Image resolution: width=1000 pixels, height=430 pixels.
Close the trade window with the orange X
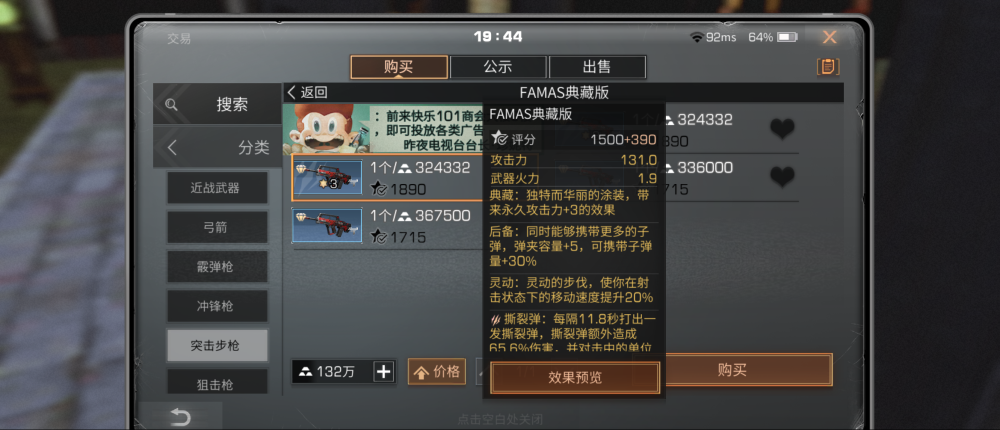click(x=829, y=37)
